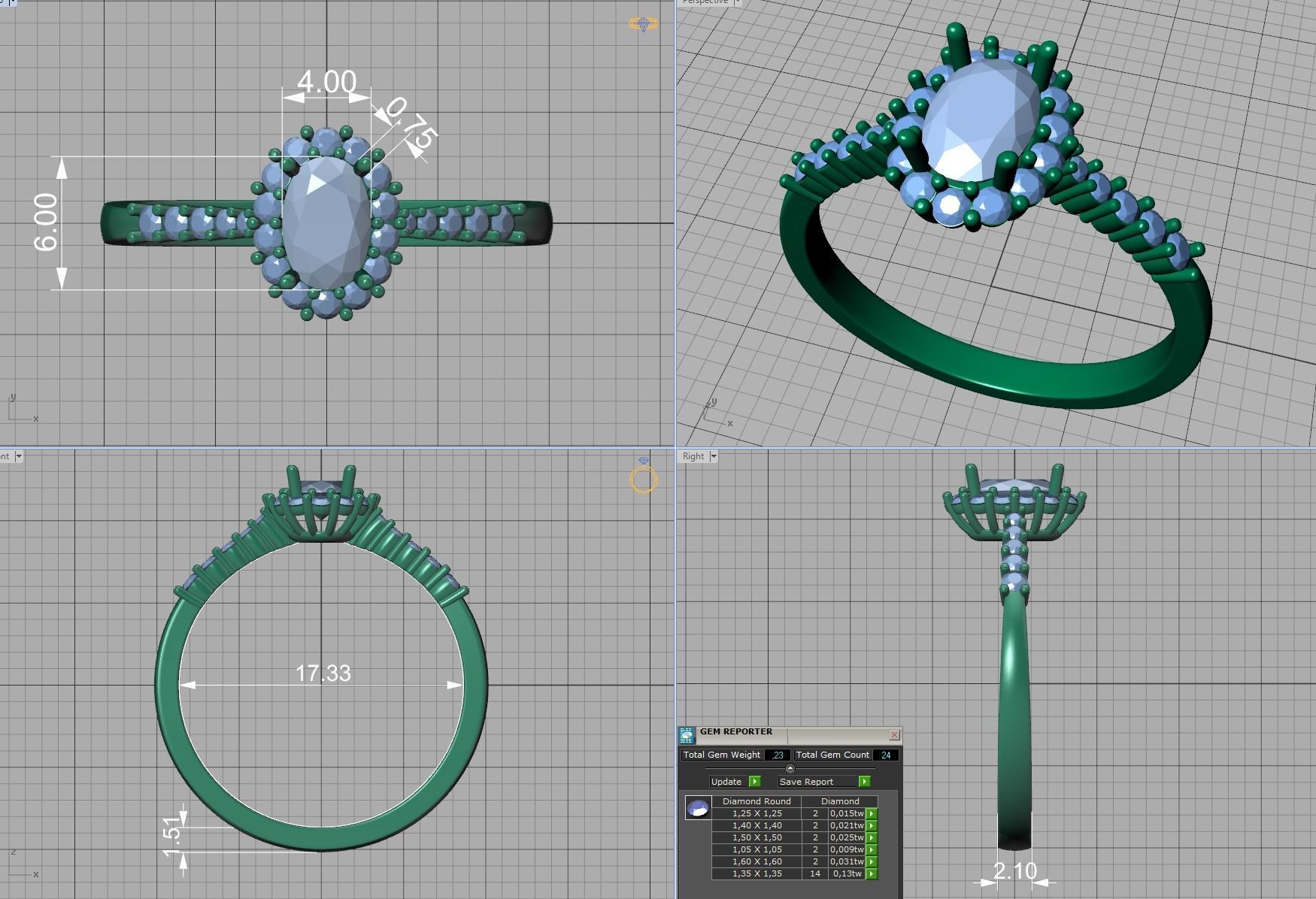Click the quantity 14 cell
Screen dimensions: 1316x899
[815, 873]
